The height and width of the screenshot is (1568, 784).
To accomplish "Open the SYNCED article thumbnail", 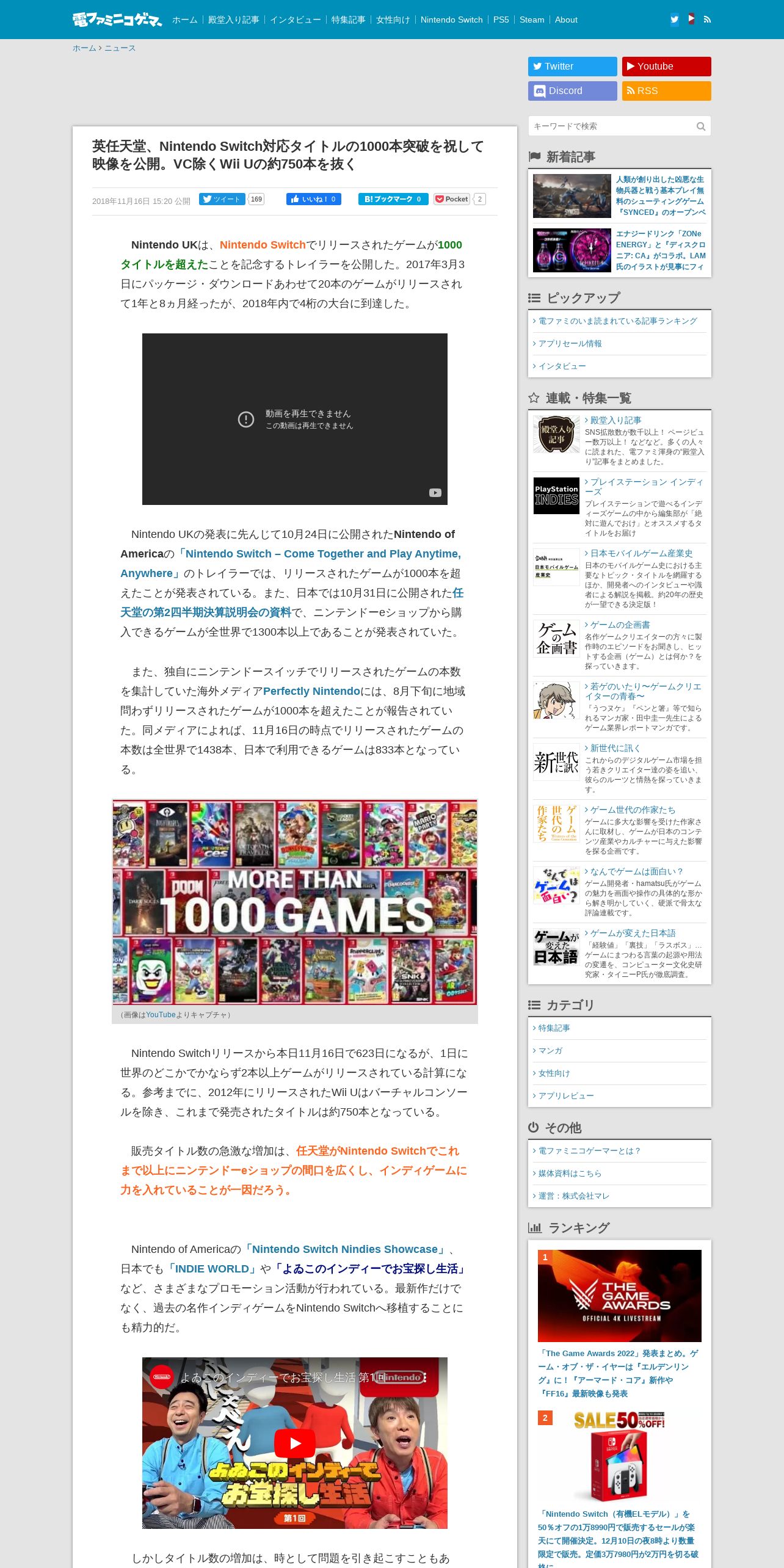I will click(x=572, y=196).
